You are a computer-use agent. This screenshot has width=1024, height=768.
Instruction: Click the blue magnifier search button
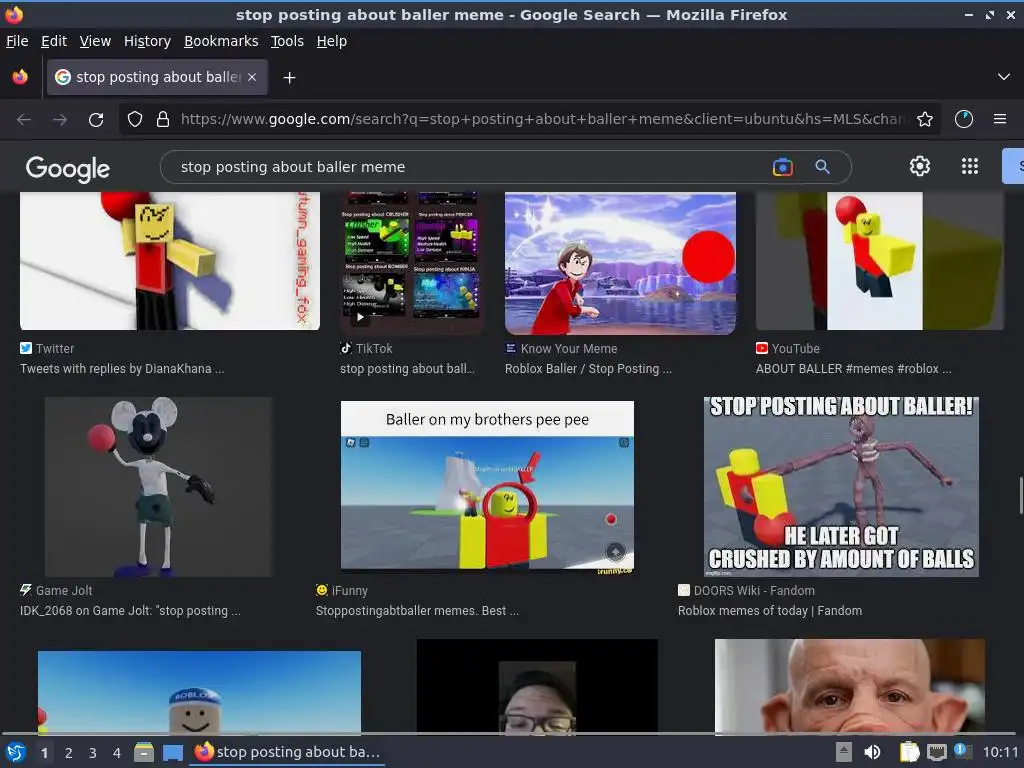coord(822,167)
